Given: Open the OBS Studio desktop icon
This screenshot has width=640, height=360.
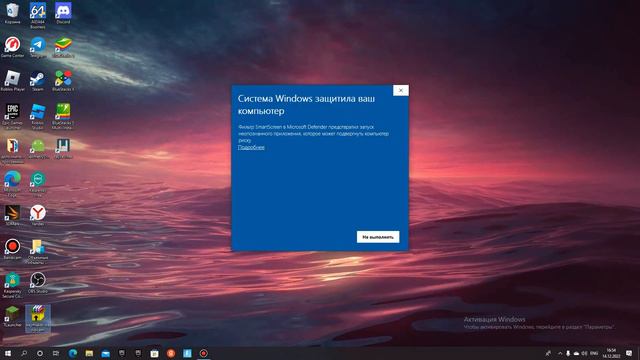Looking at the screenshot, I should point(38,282).
